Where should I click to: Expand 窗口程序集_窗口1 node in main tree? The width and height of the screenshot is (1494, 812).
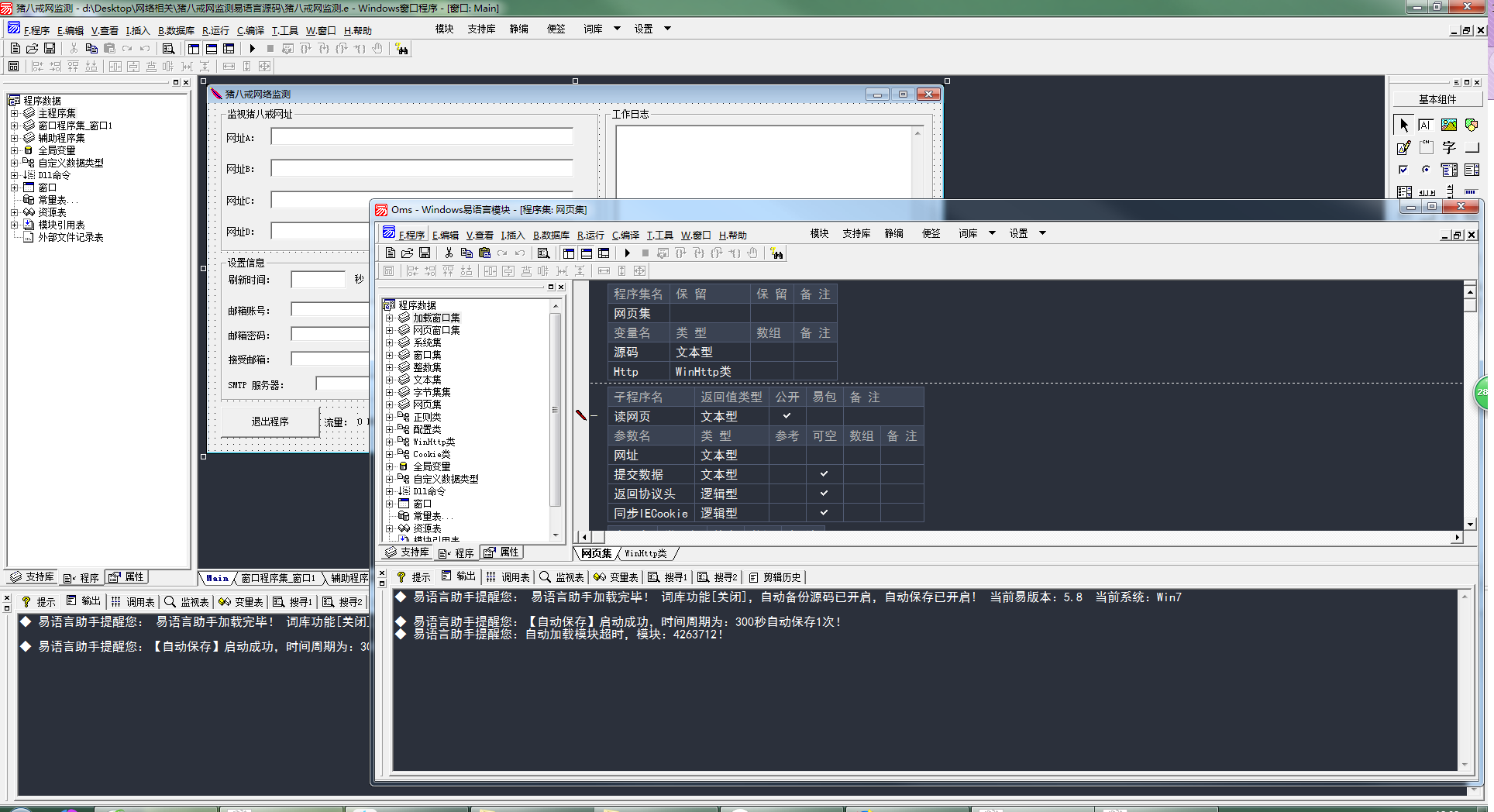click(x=14, y=126)
